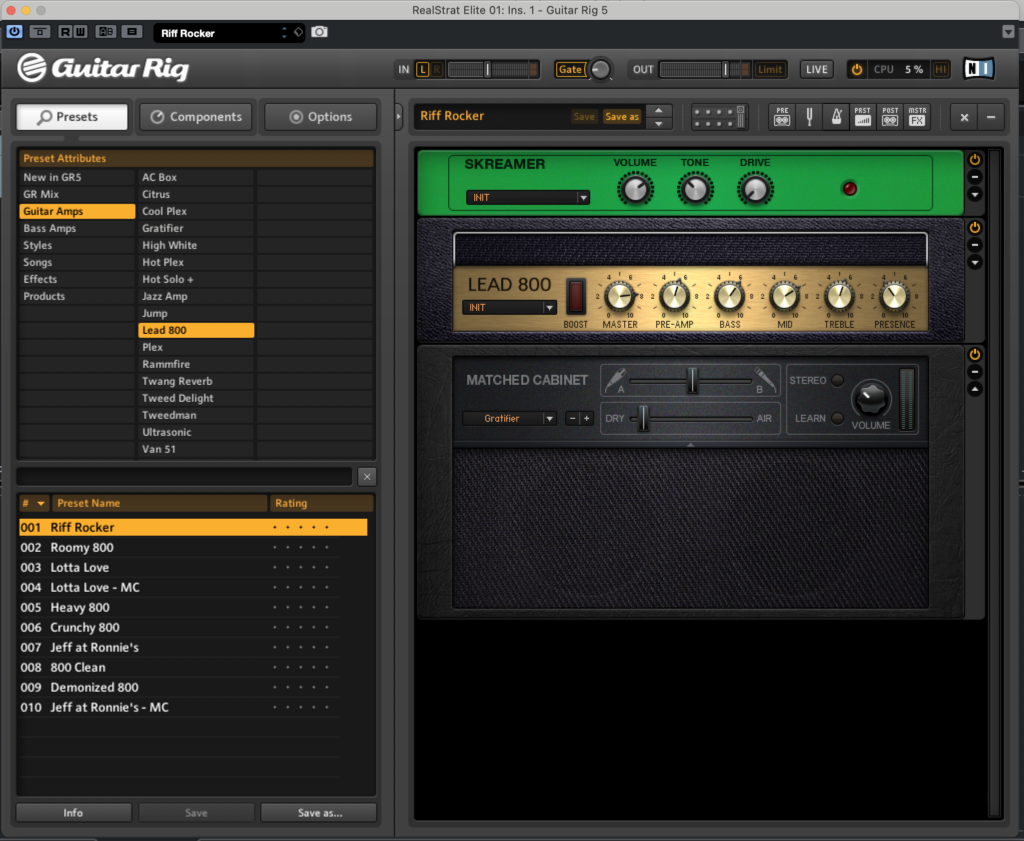This screenshot has height=841, width=1024.
Task: Switch to the Components tab
Action: tap(196, 117)
